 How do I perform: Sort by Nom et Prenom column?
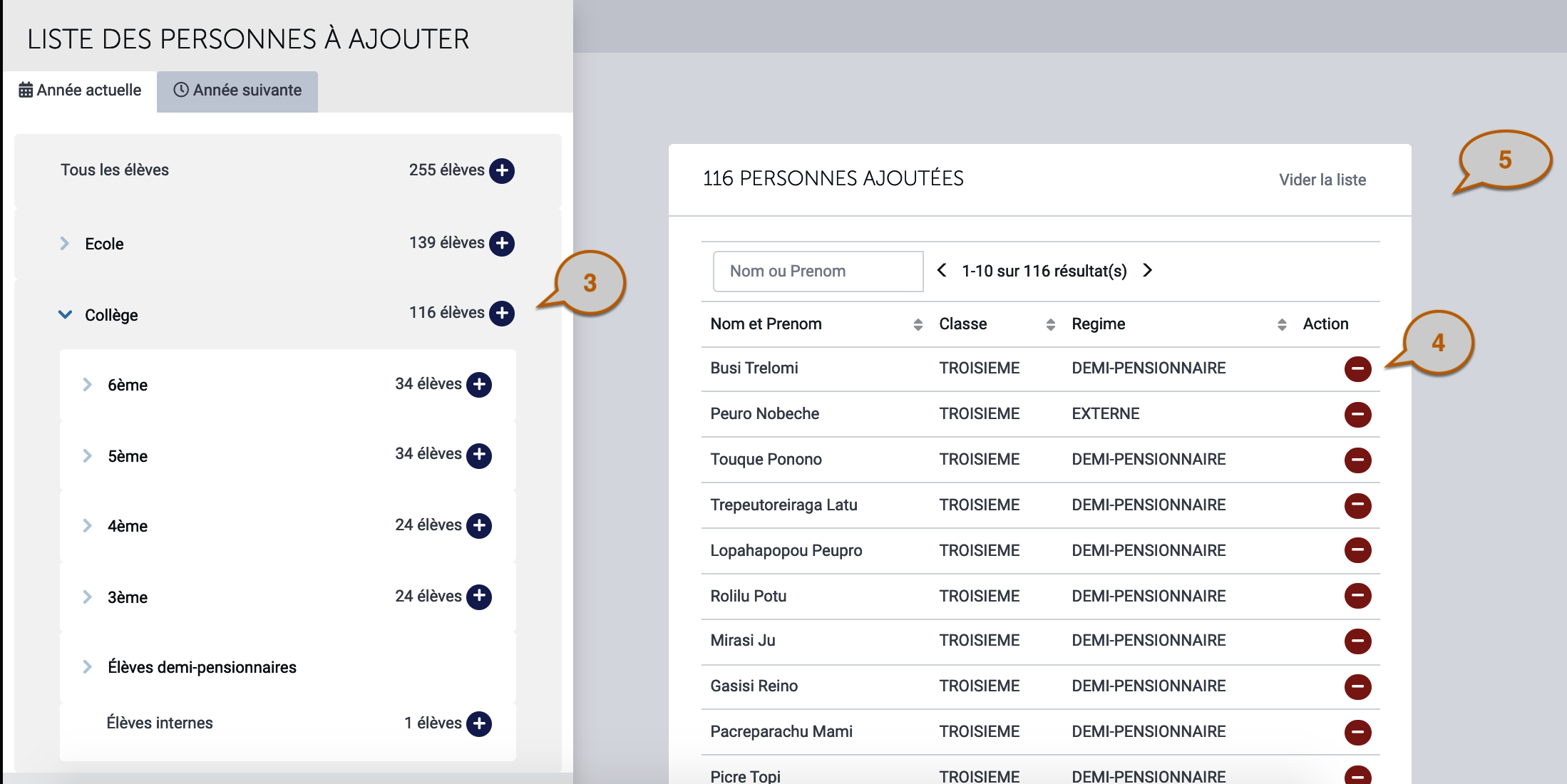(918, 324)
